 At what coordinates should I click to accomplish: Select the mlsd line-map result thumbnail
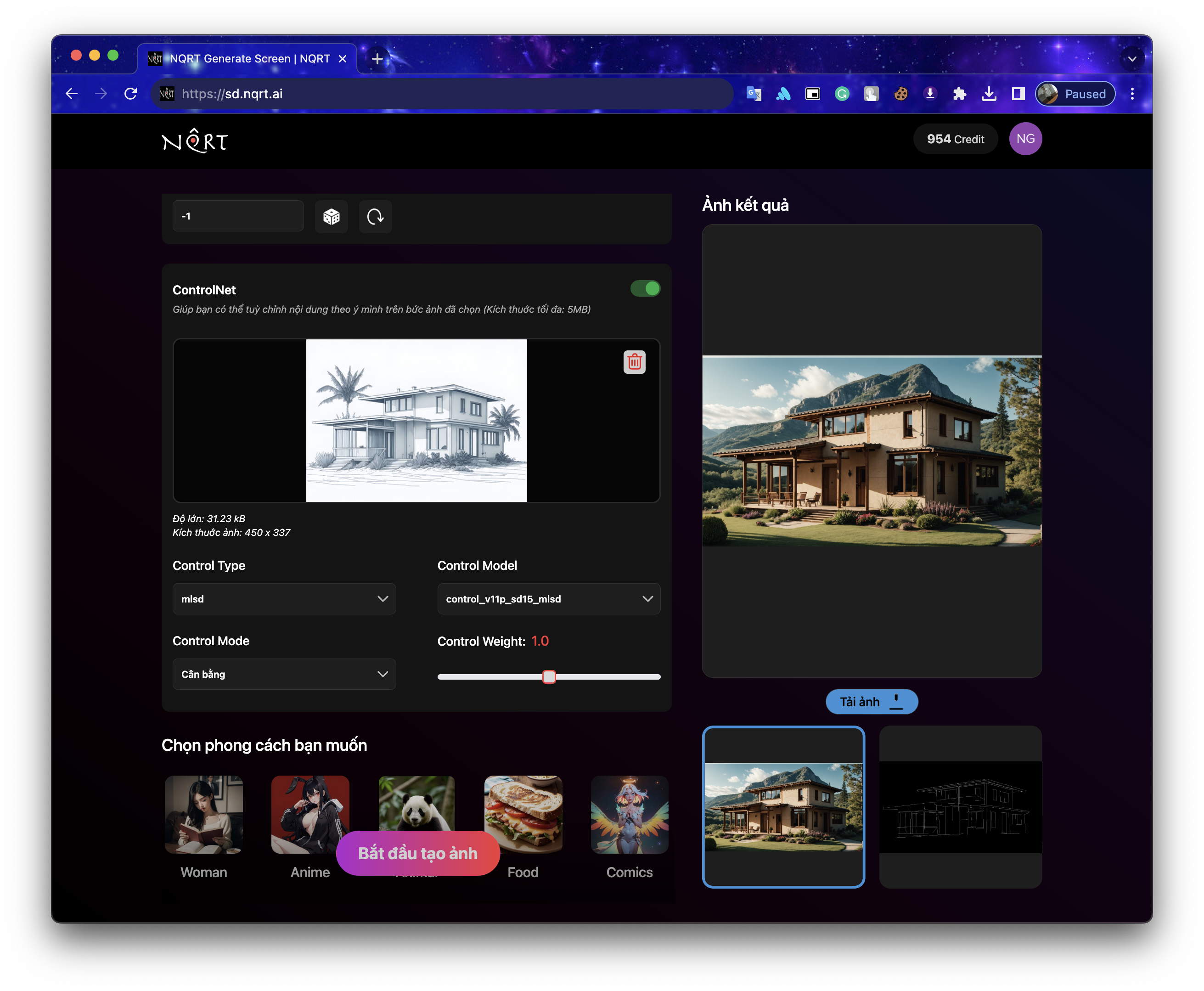[960, 806]
